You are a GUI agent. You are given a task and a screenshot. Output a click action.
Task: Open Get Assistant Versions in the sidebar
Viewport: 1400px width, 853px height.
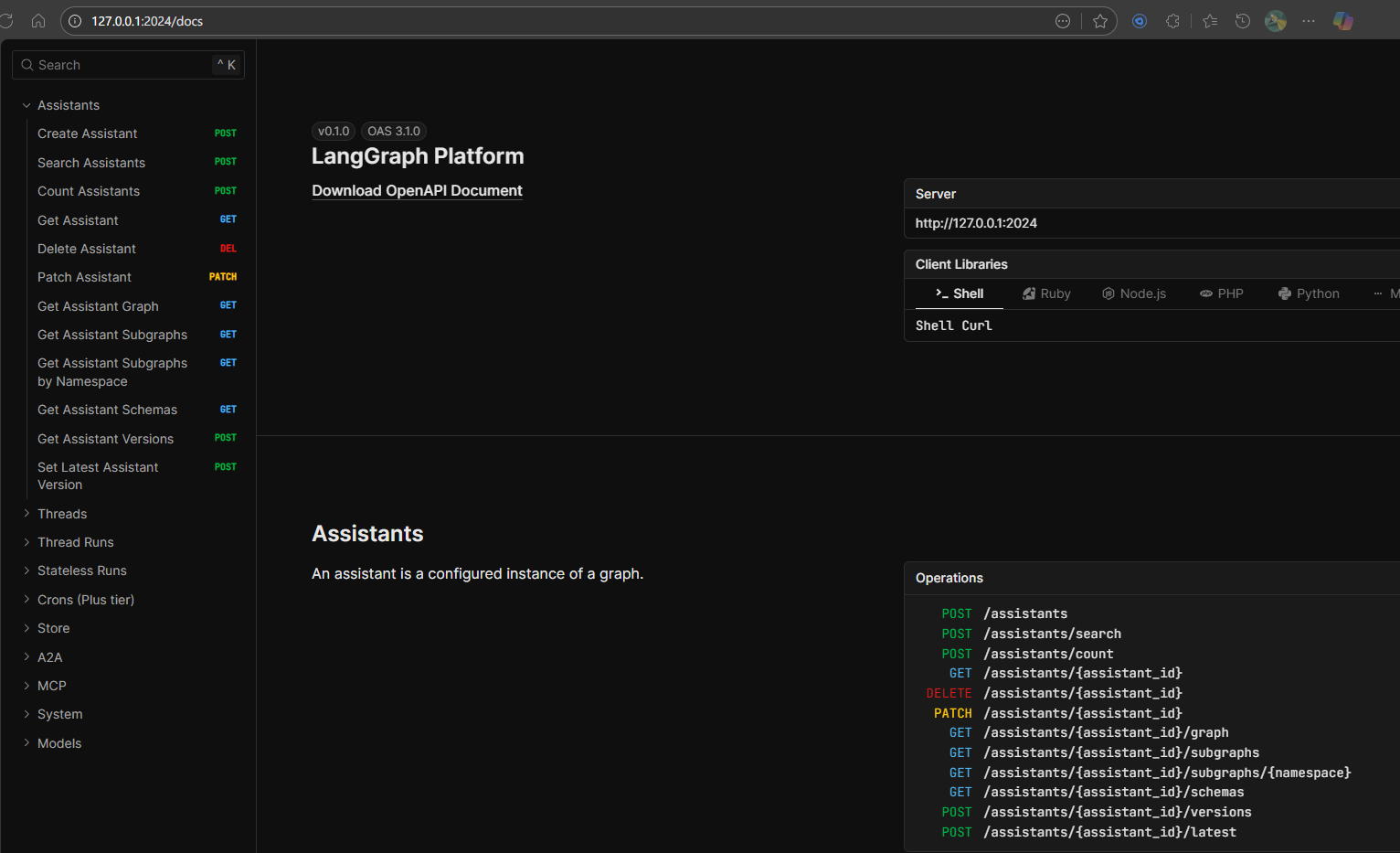(136, 439)
